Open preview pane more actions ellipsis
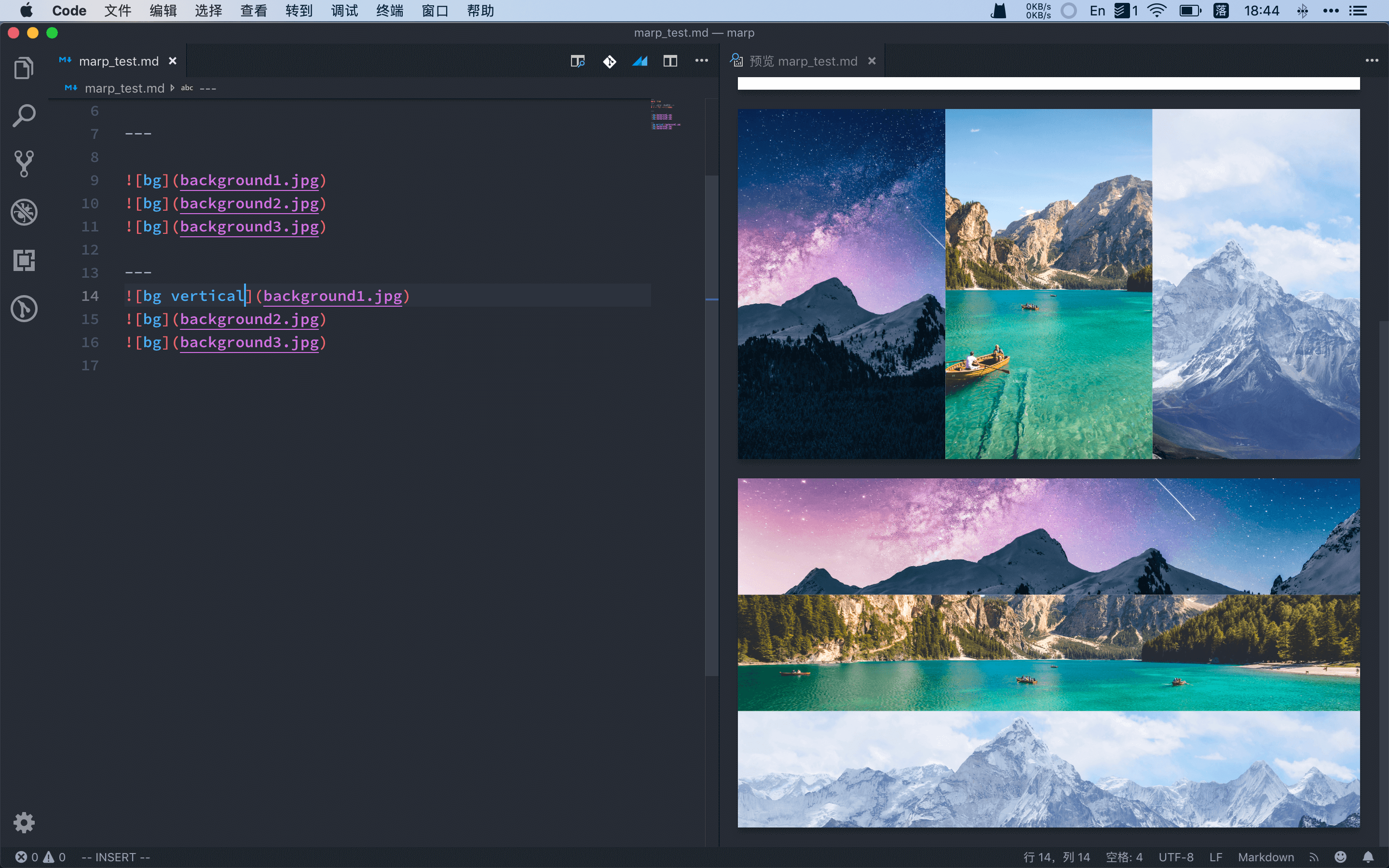The image size is (1389, 868). tap(1372, 61)
